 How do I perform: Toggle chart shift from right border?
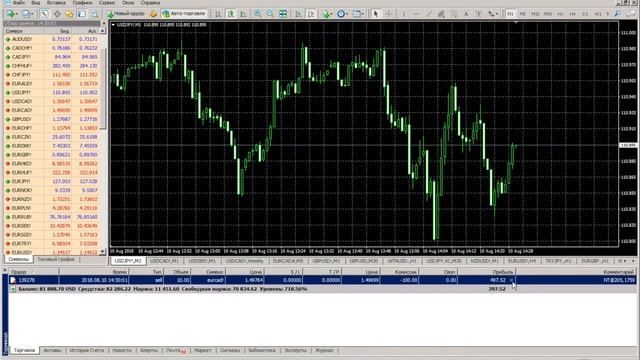click(x=311, y=14)
